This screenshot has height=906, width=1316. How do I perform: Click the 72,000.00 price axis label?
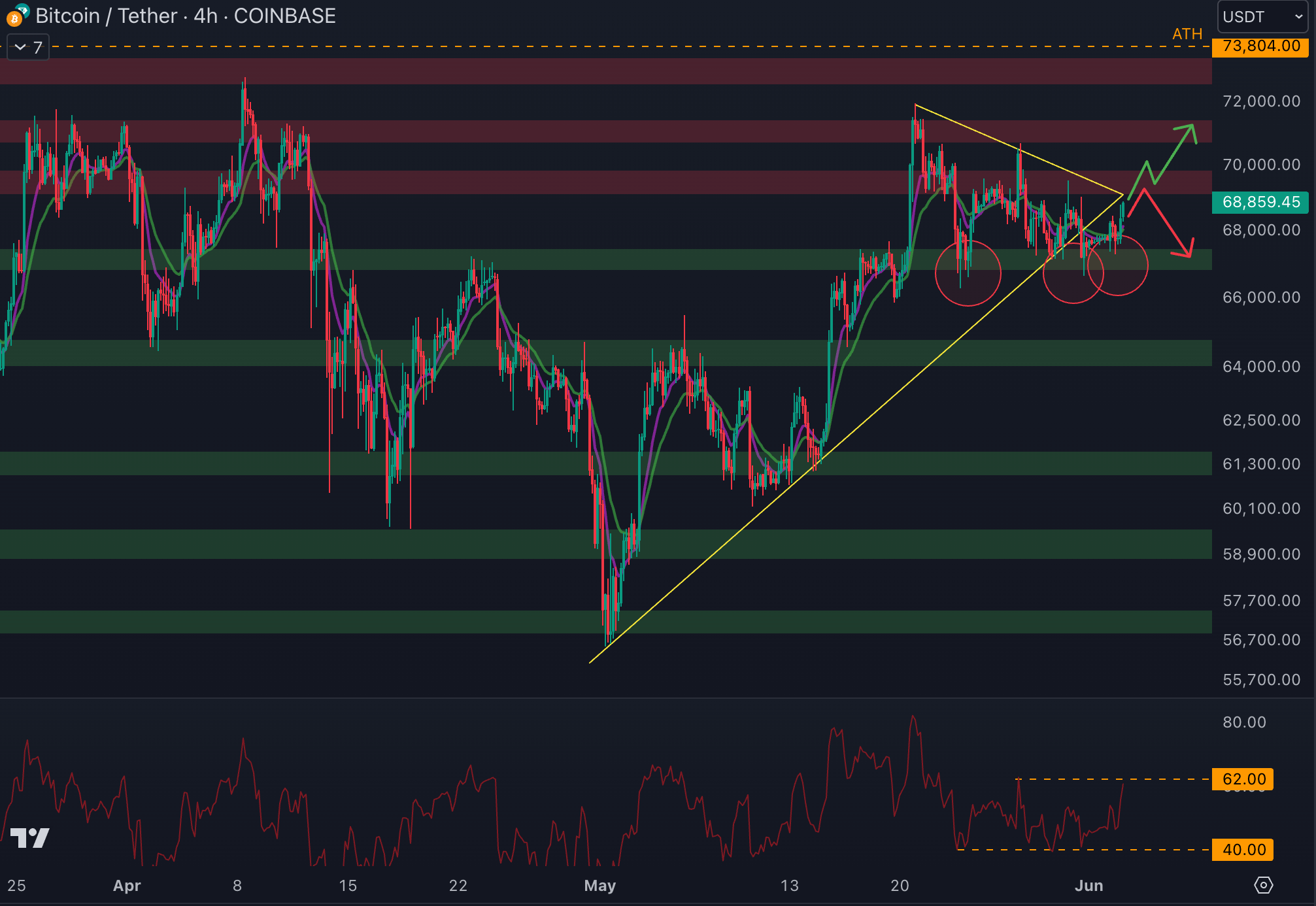(1260, 101)
